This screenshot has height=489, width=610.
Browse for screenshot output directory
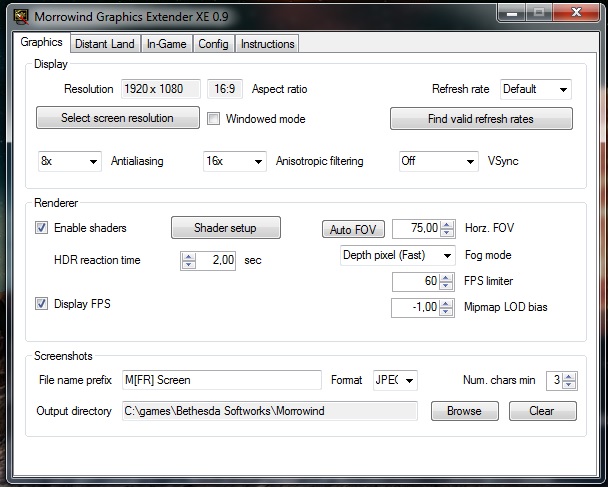click(x=465, y=411)
